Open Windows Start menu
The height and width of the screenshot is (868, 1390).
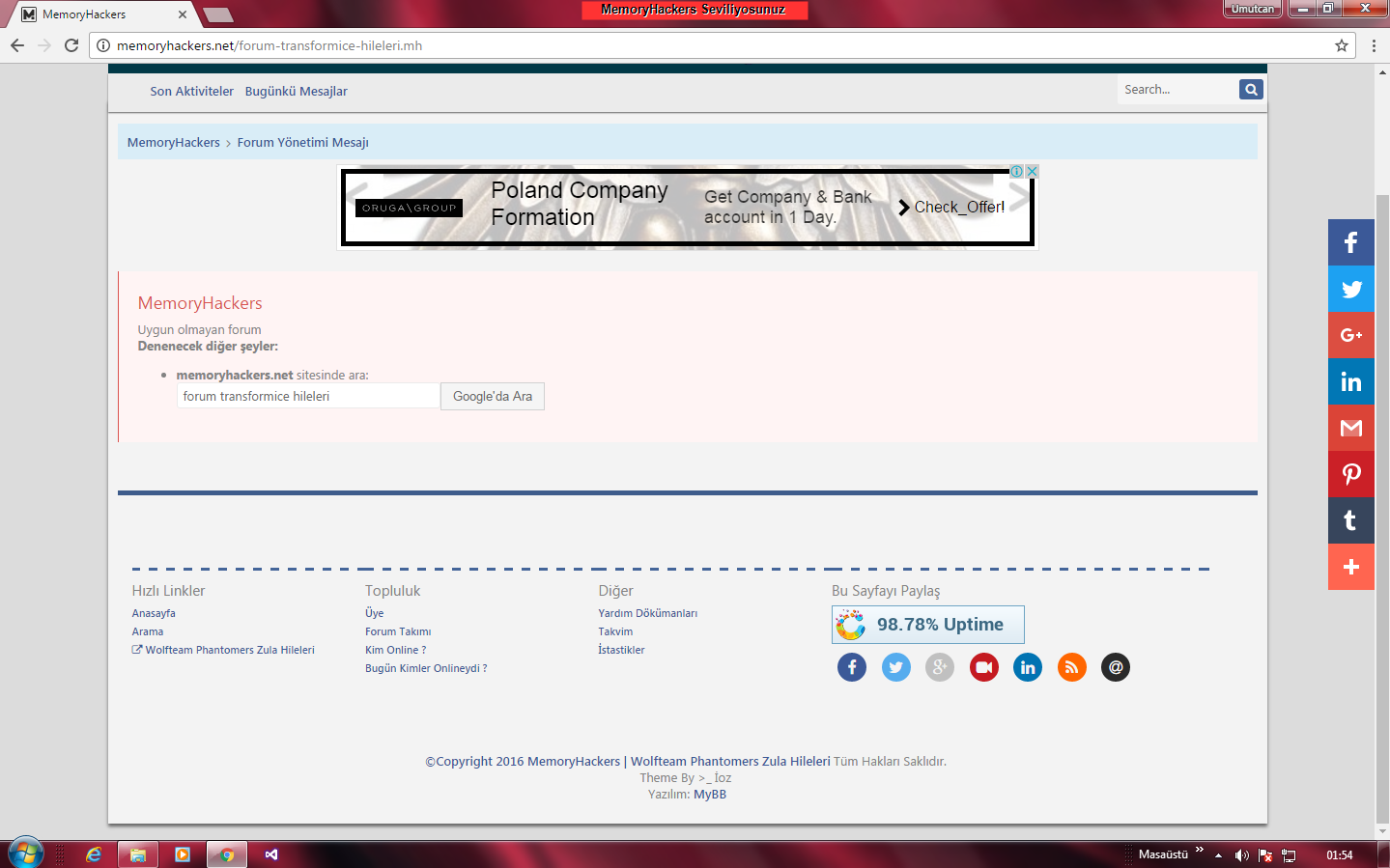point(25,854)
